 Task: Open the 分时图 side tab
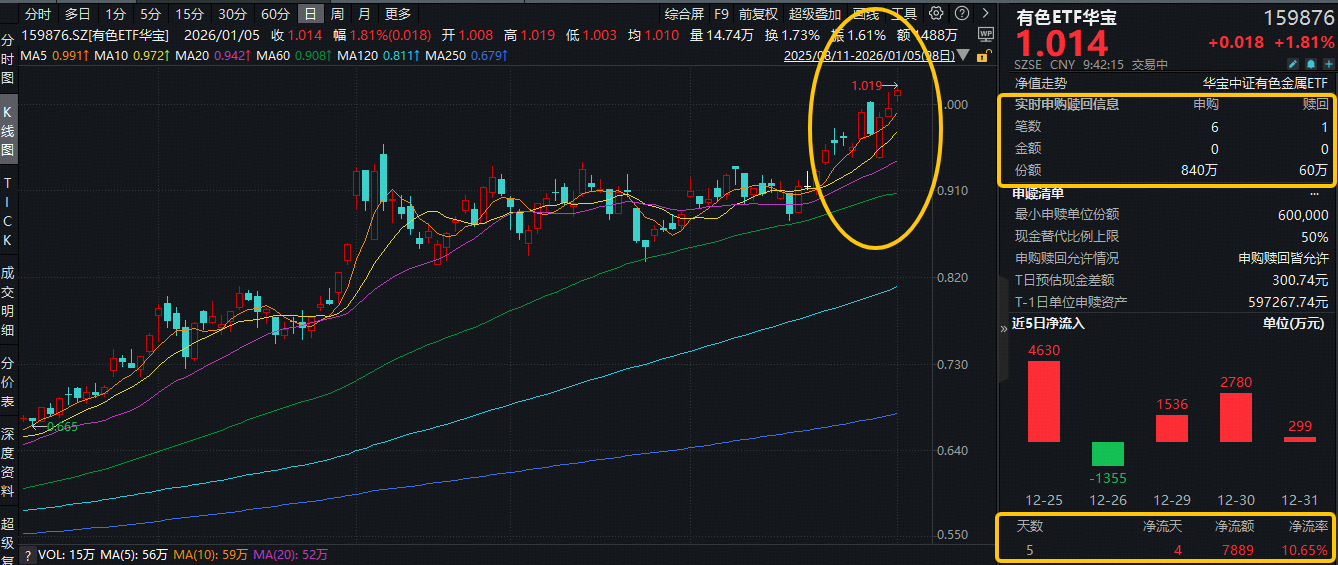pyautogui.click(x=8, y=58)
